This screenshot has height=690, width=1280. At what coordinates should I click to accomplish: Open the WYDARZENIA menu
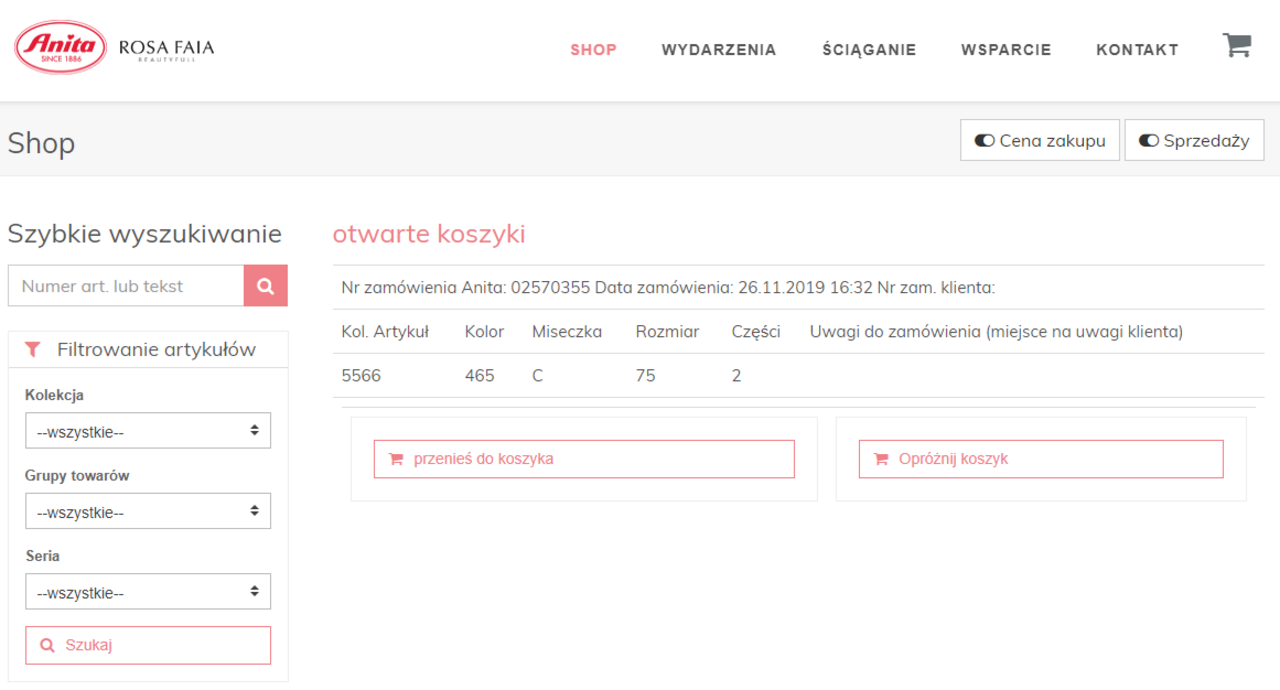point(718,50)
